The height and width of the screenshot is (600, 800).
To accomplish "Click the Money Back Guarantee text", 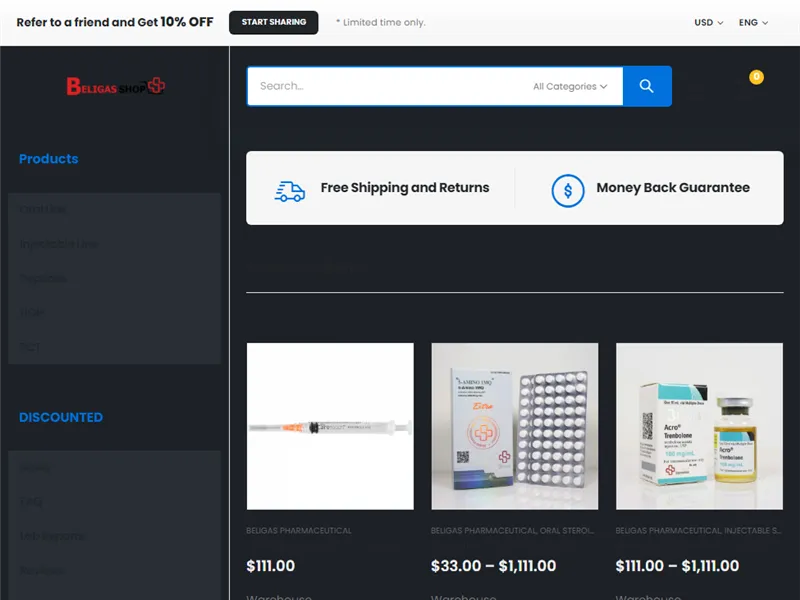I will pos(673,188).
